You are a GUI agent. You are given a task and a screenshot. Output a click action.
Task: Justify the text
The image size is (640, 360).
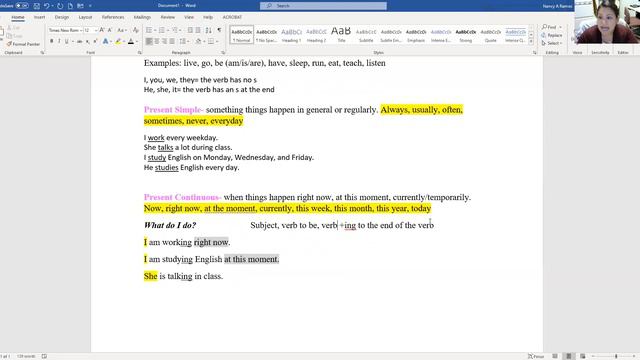172,41
